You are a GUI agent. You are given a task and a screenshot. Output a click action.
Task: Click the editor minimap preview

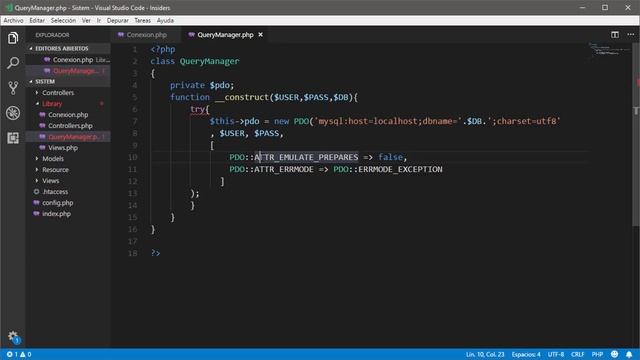tap(609, 50)
